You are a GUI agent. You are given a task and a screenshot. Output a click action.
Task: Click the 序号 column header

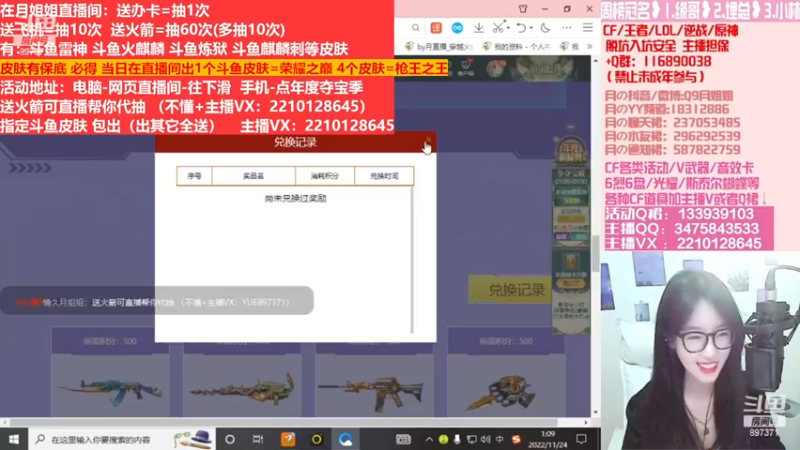[x=194, y=176]
